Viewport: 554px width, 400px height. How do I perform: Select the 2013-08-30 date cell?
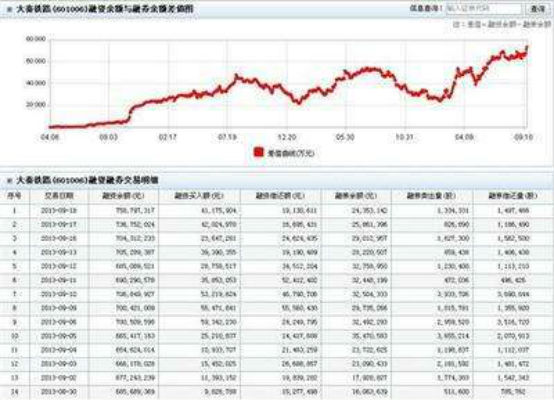[x=59, y=392]
